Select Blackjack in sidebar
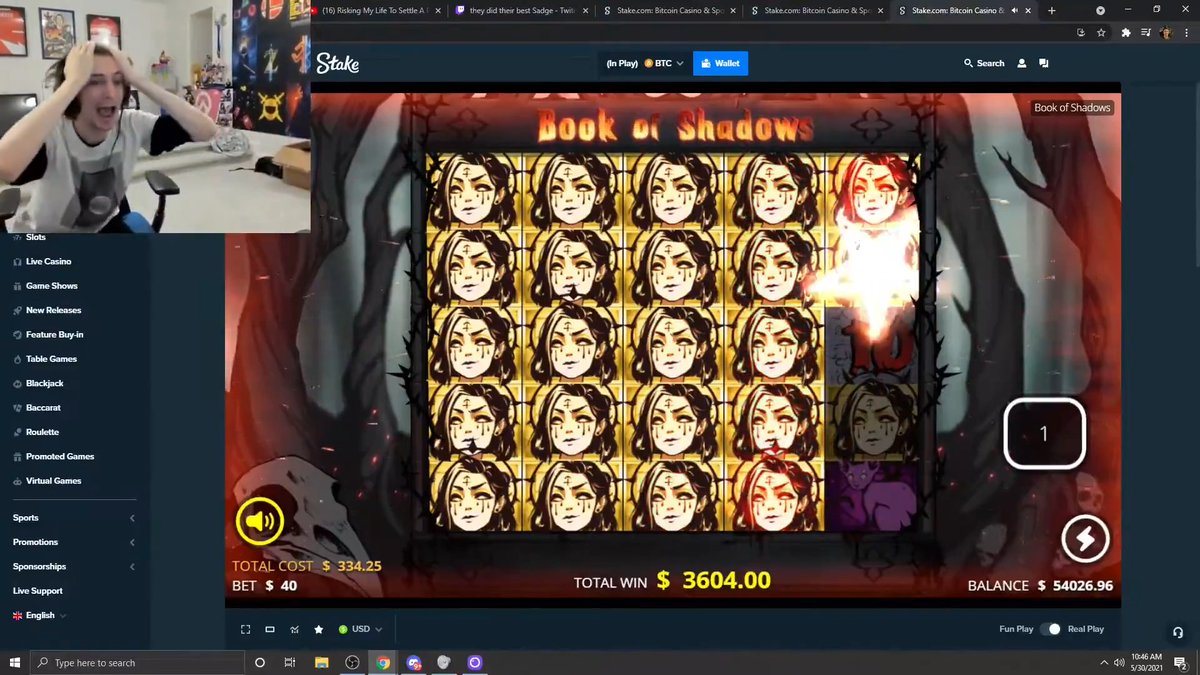1200x675 pixels. [x=45, y=383]
